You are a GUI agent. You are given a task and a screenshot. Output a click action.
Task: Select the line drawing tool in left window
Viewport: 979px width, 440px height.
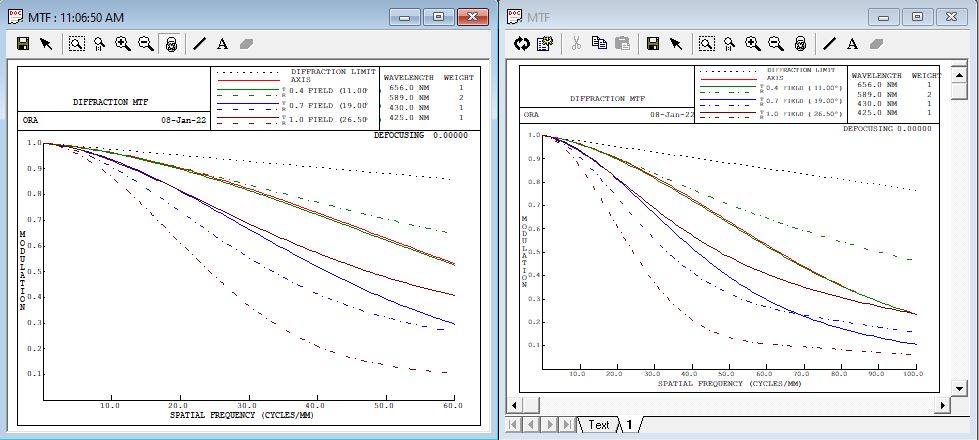pos(199,44)
